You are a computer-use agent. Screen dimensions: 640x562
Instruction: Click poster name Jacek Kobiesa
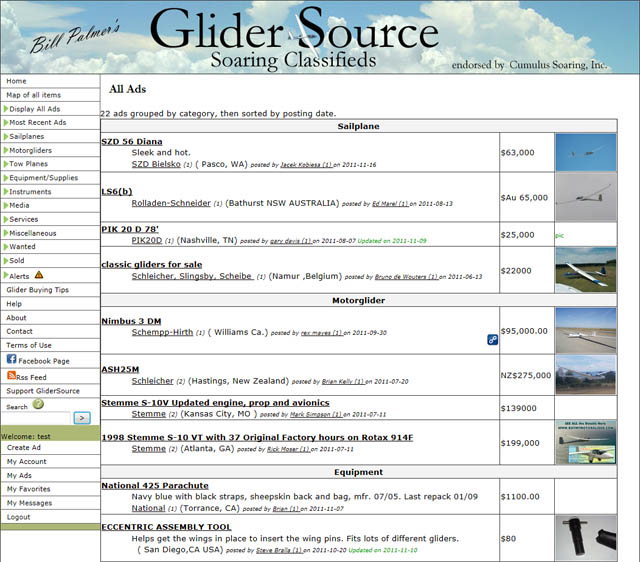coord(306,165)
